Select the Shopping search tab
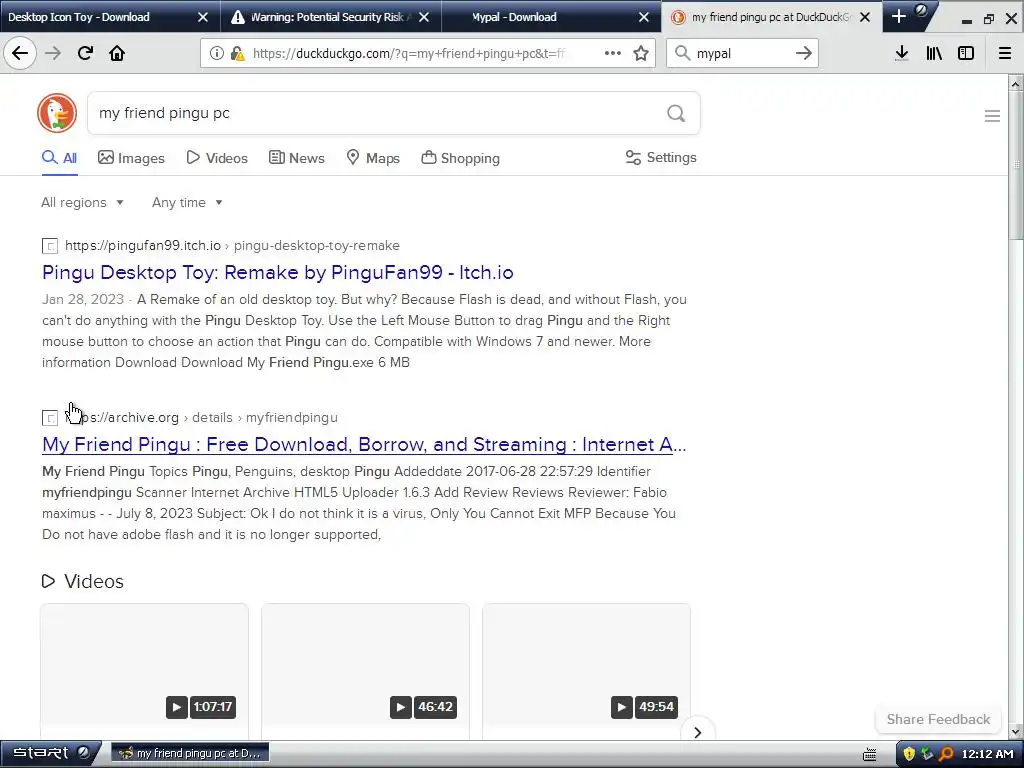 point(460,158)
